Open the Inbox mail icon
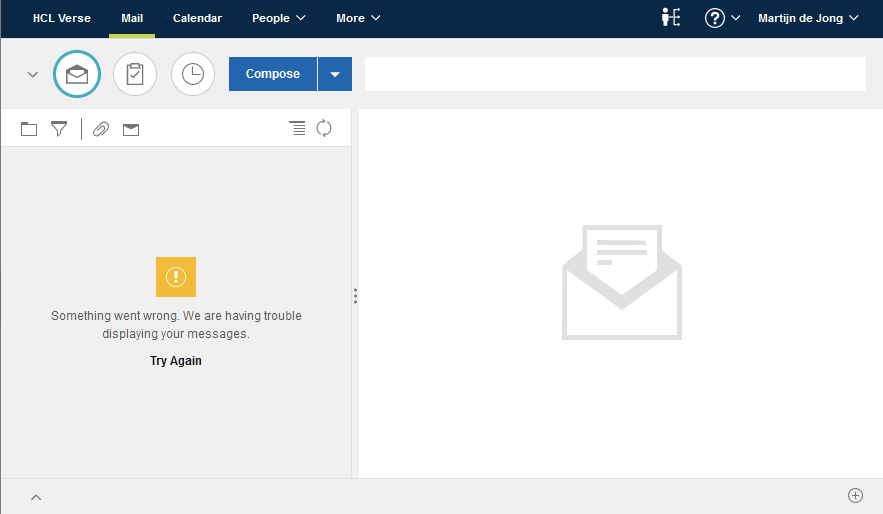 click(x=77, y=74)
